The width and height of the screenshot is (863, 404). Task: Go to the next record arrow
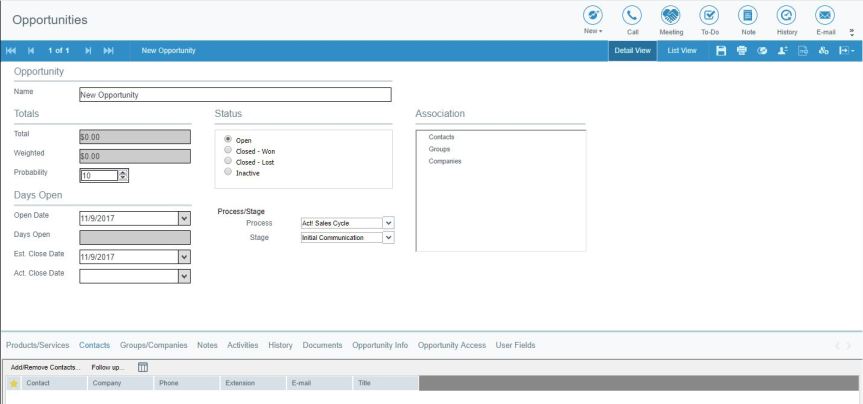87,51
